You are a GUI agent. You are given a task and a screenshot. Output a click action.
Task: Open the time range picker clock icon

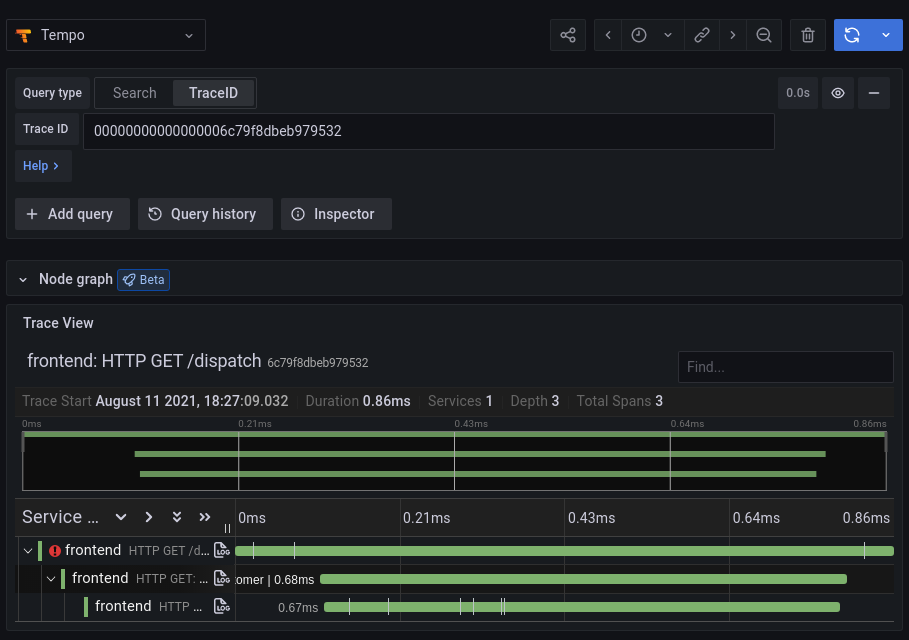coord(639,34)
